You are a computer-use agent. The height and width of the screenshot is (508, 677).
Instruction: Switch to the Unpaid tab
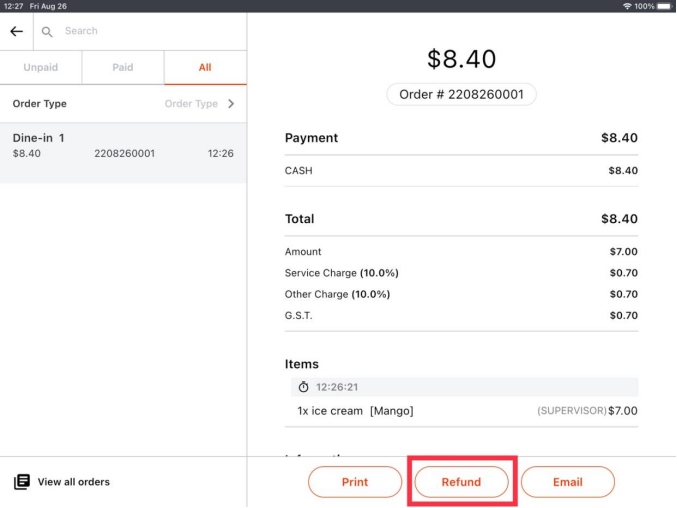tap(41, 68)
